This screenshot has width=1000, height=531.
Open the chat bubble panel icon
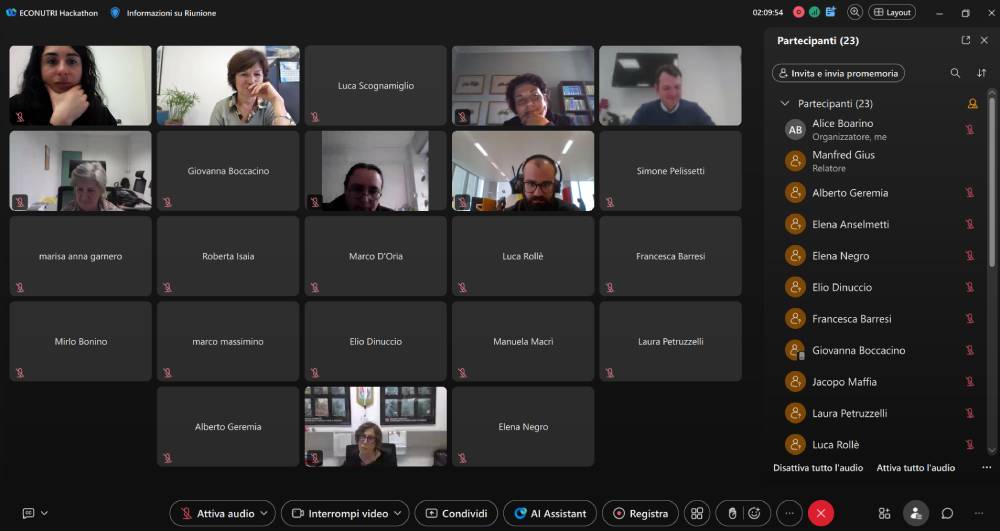coord(946,513)
